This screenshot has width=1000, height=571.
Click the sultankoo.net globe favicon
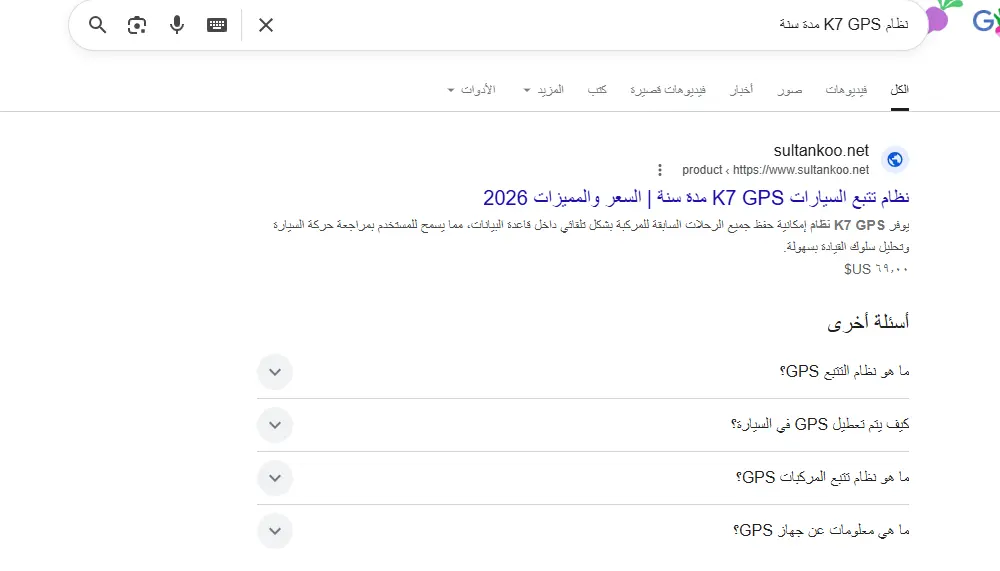click(895, 159)
